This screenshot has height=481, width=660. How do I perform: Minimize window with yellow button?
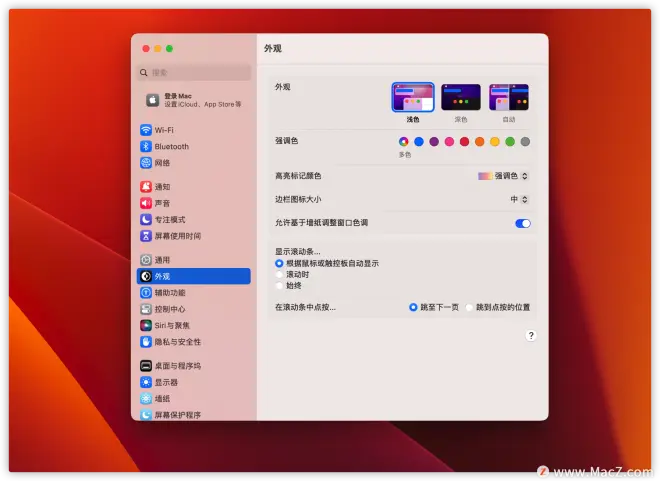pyautogui.click(x=158, y=49)
